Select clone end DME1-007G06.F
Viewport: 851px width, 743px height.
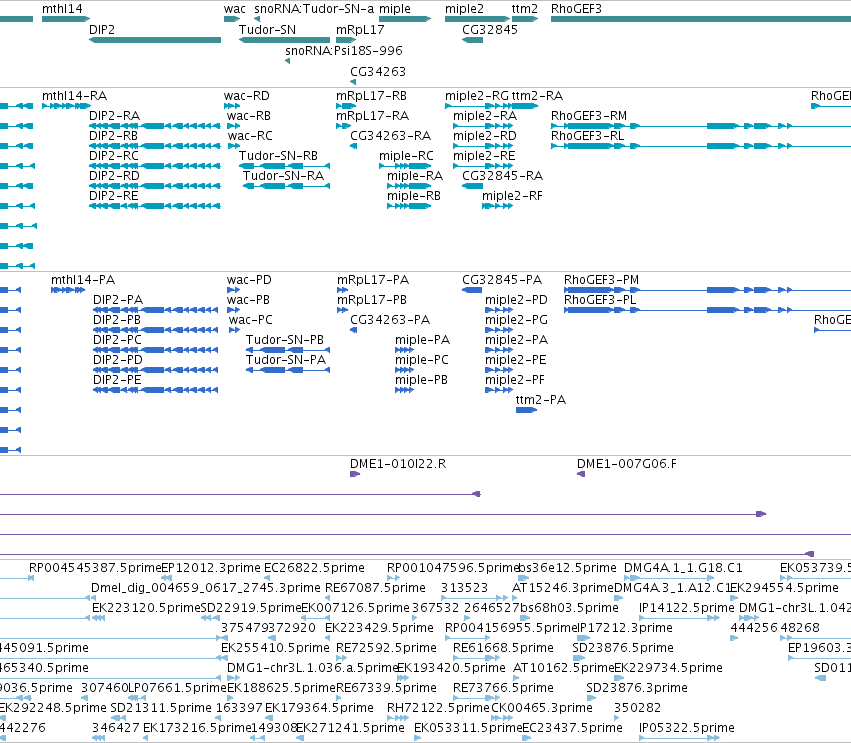[581, 474]
